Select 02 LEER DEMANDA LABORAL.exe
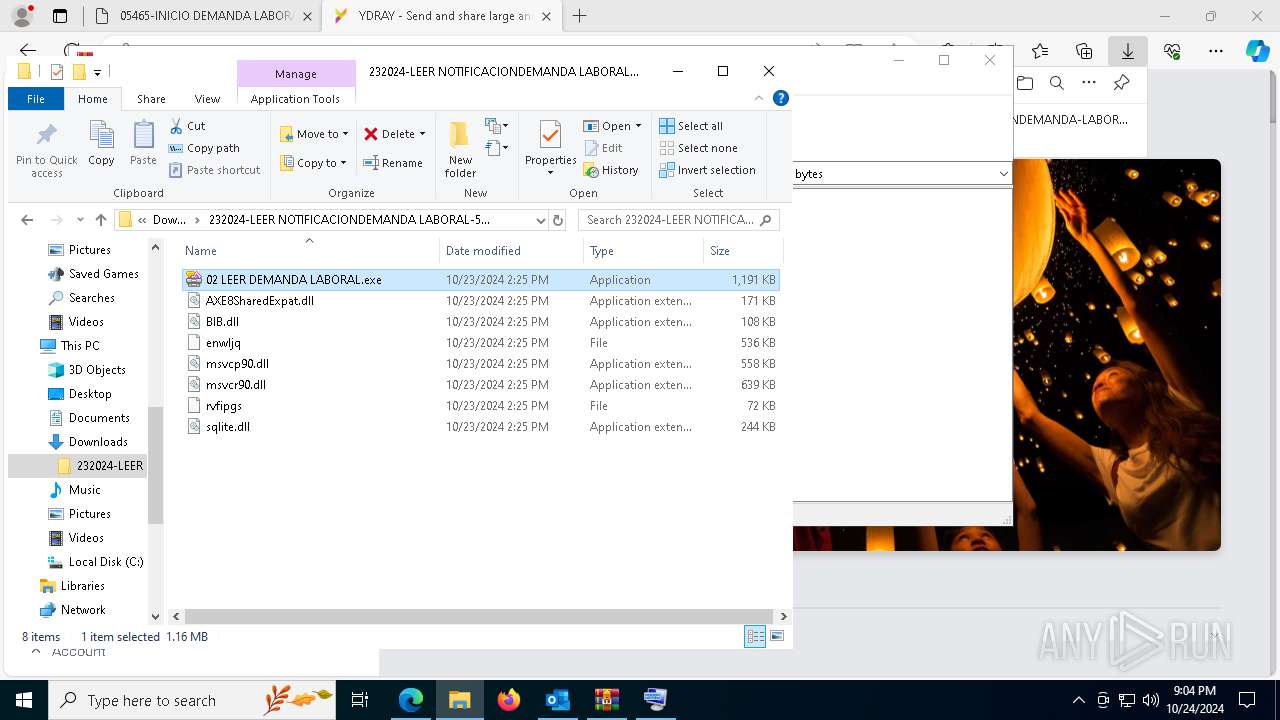 coord(481,280)
